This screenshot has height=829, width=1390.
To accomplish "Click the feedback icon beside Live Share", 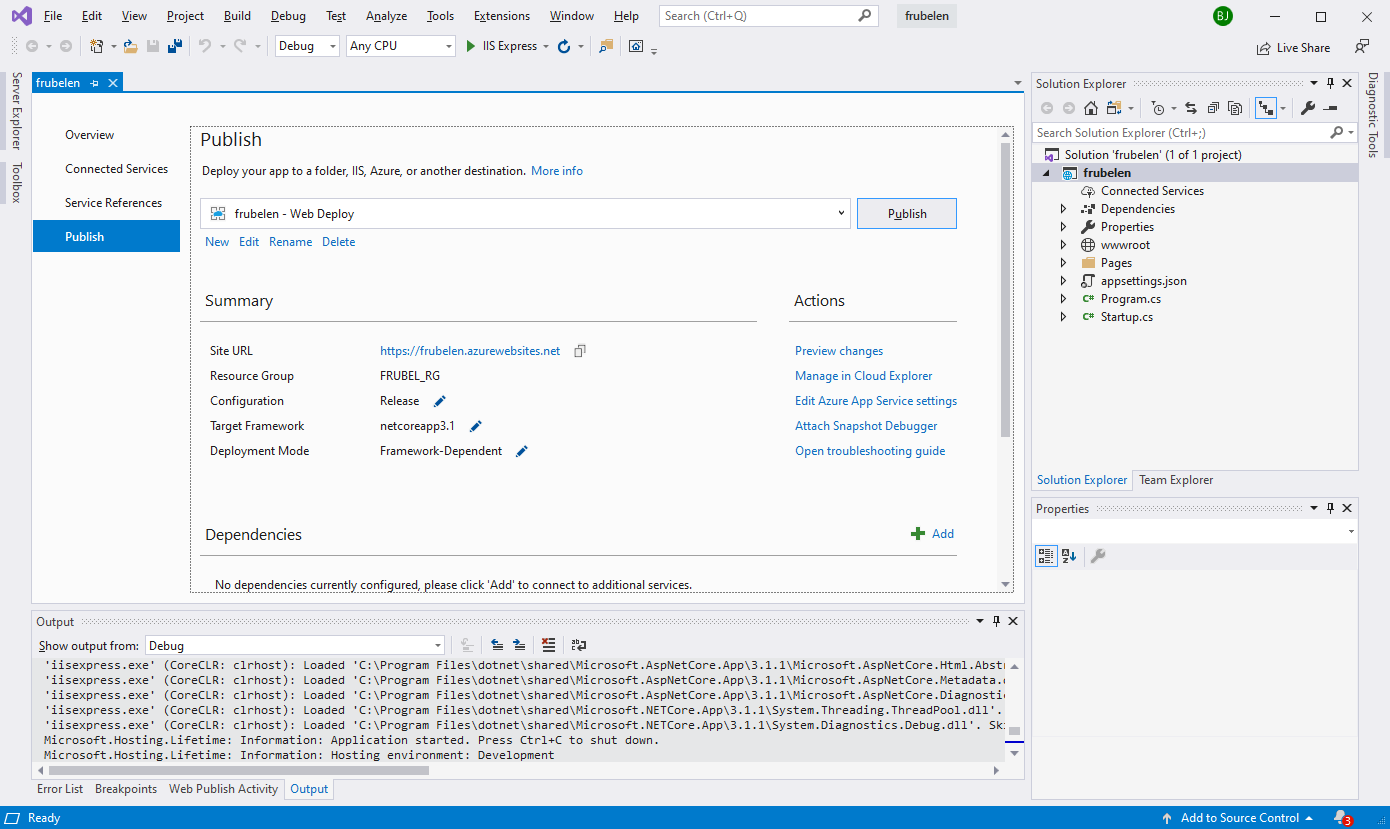I will 1361,46.
